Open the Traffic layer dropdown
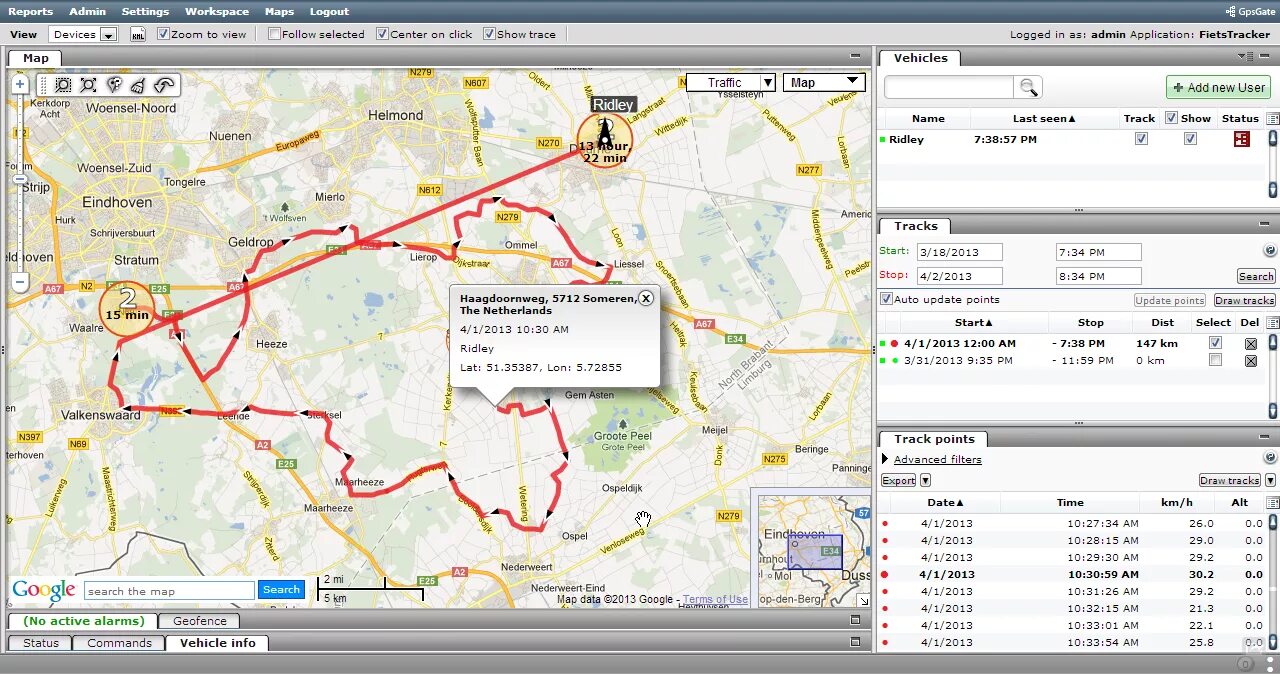 pos(731,82)
